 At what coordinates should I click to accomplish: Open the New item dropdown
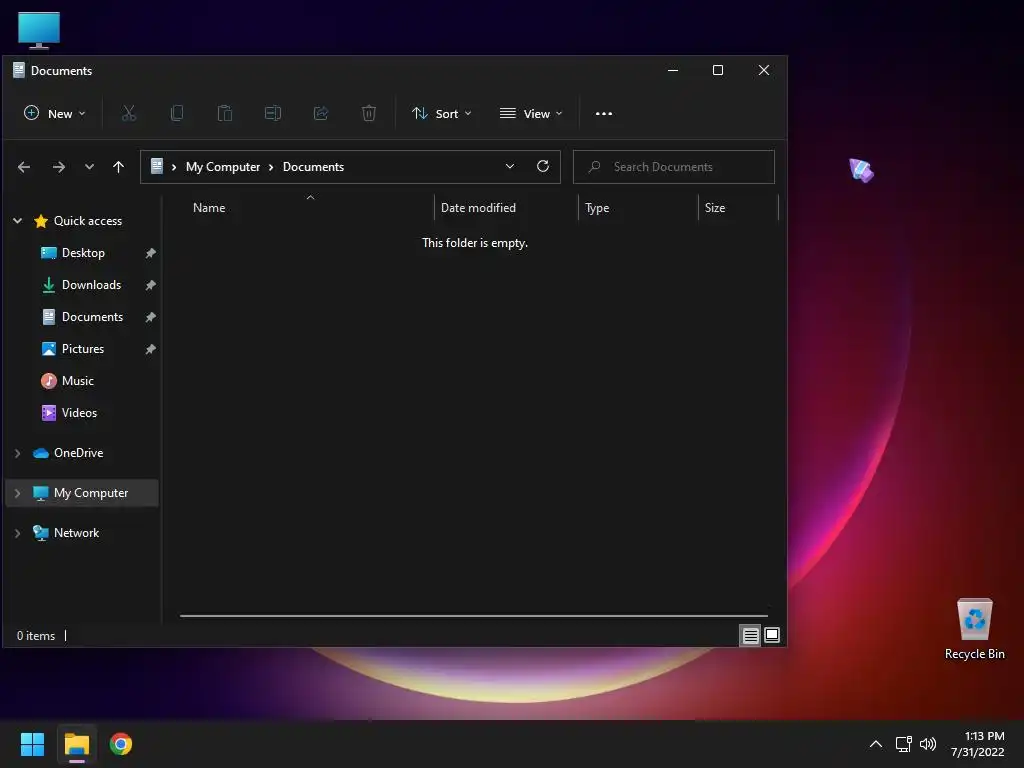(x=54, y=114)
